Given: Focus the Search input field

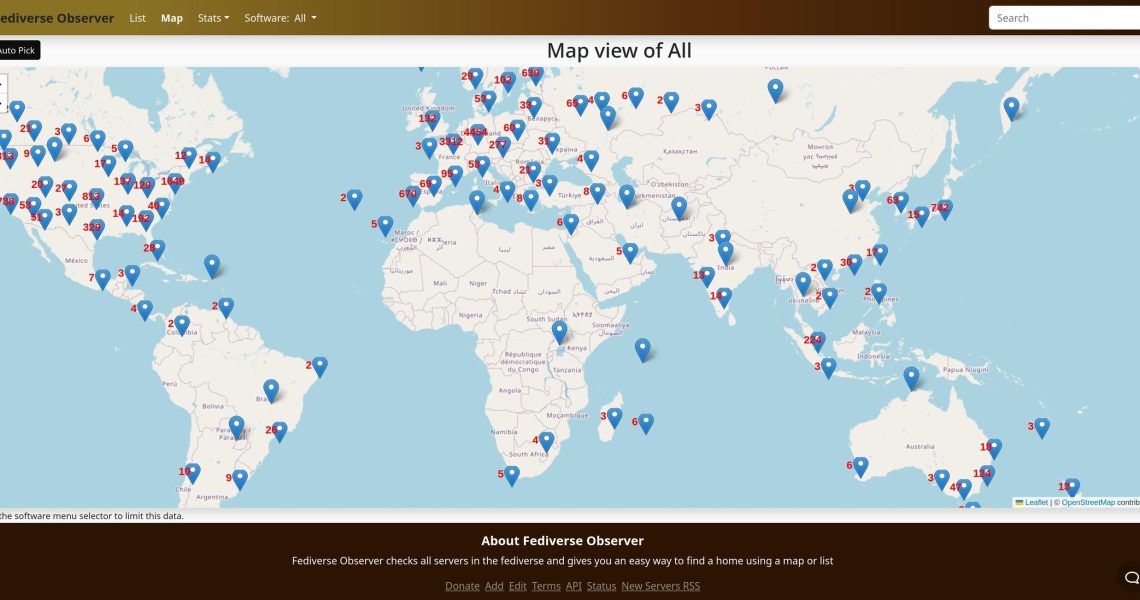Looking at the screenshot, I should click(1064, 18).
